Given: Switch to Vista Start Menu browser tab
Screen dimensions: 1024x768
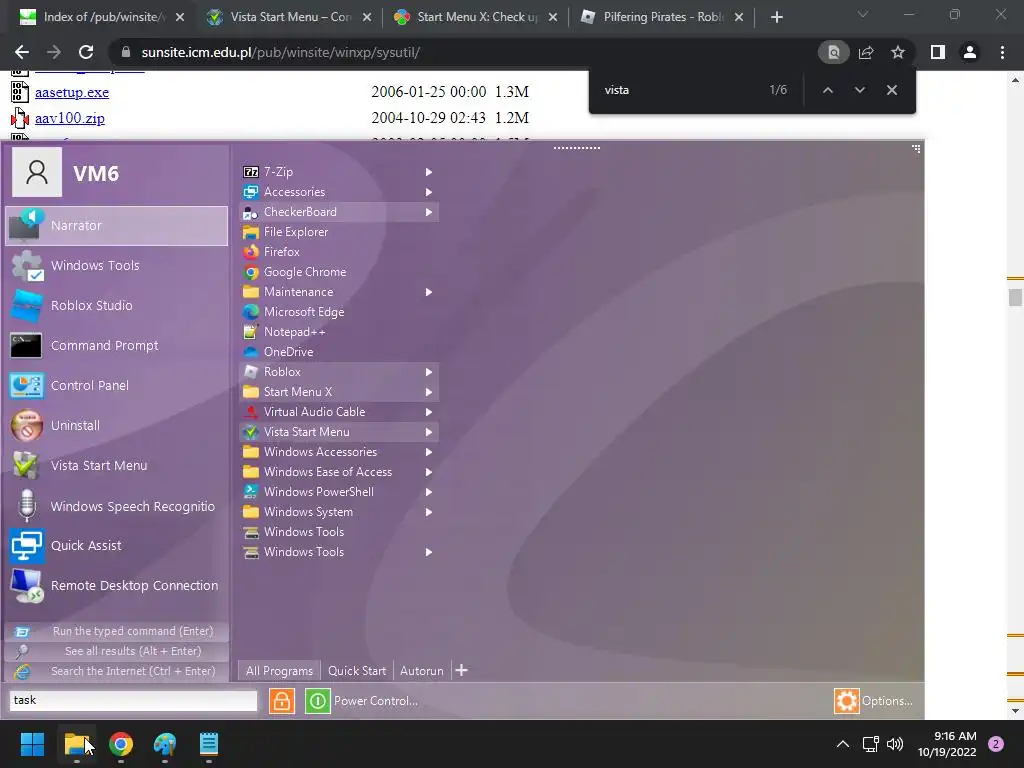Looking at the screenshot, I should (289, 17).
